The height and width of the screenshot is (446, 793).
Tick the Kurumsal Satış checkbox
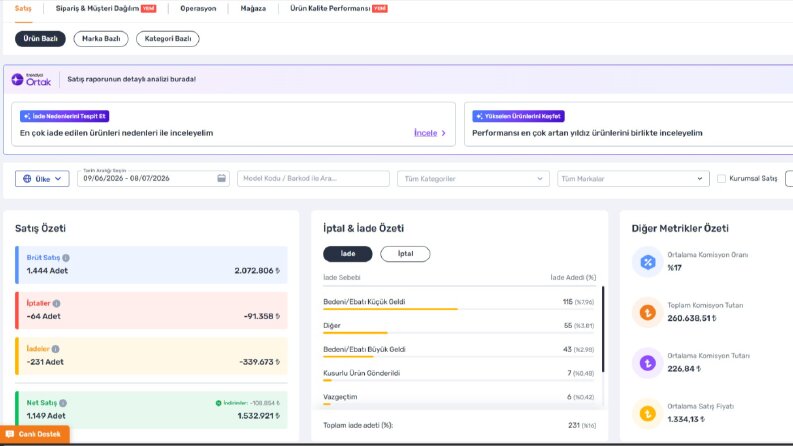coord(722,179)
